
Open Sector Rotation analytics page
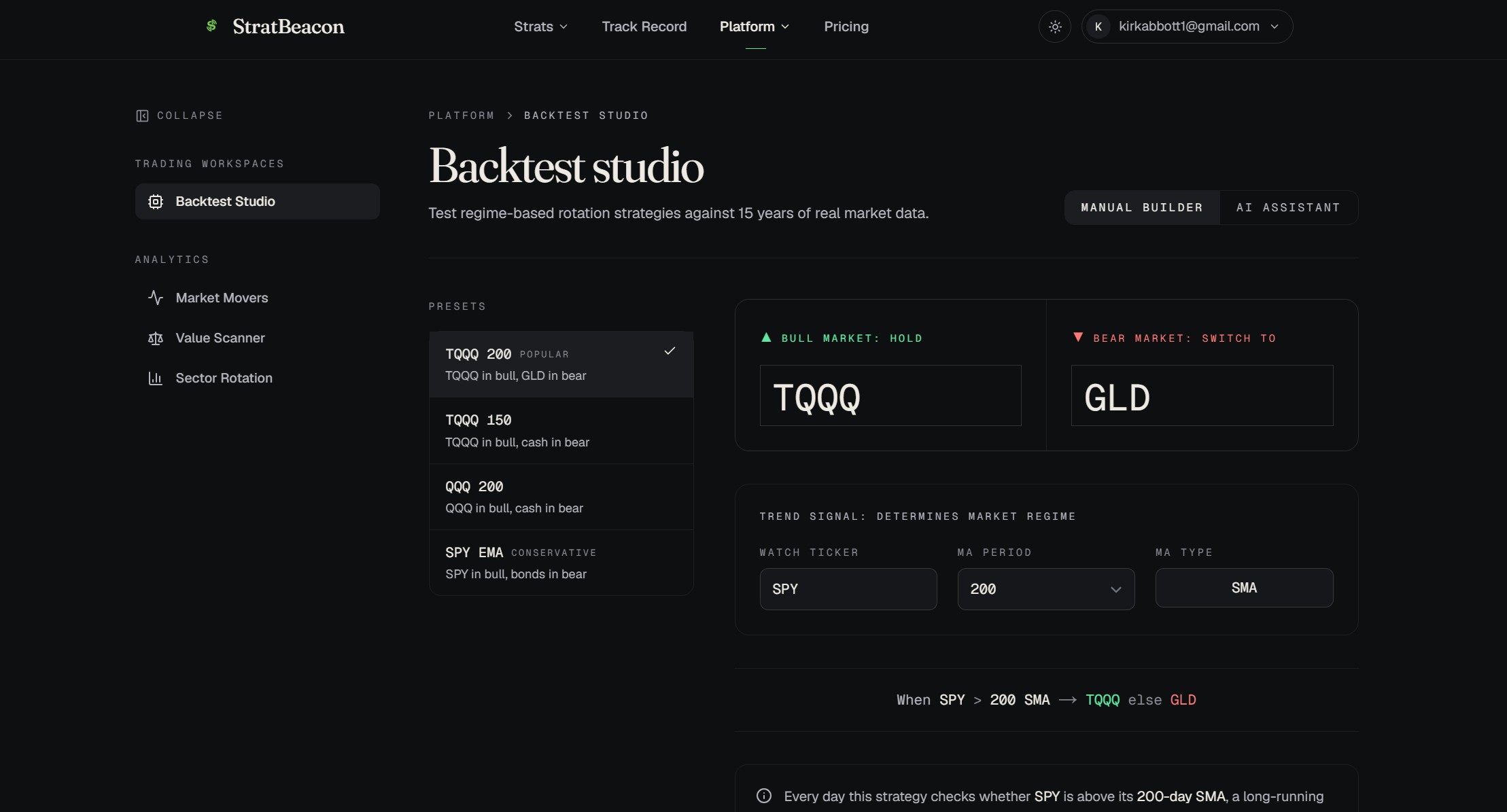tap(258, 378)
